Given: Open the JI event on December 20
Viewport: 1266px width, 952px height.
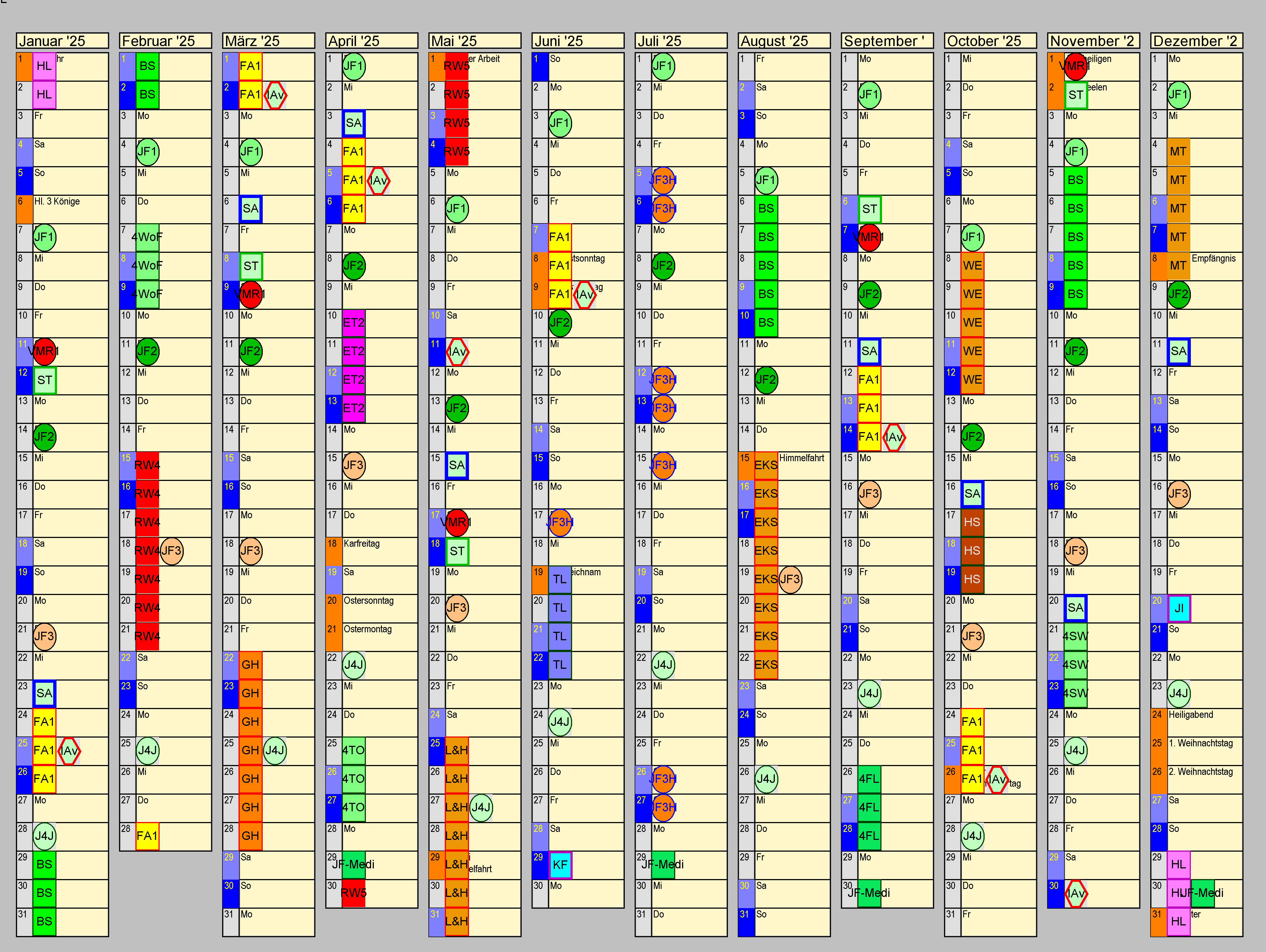Looking at the screenshot, I should pos(1179,608).
